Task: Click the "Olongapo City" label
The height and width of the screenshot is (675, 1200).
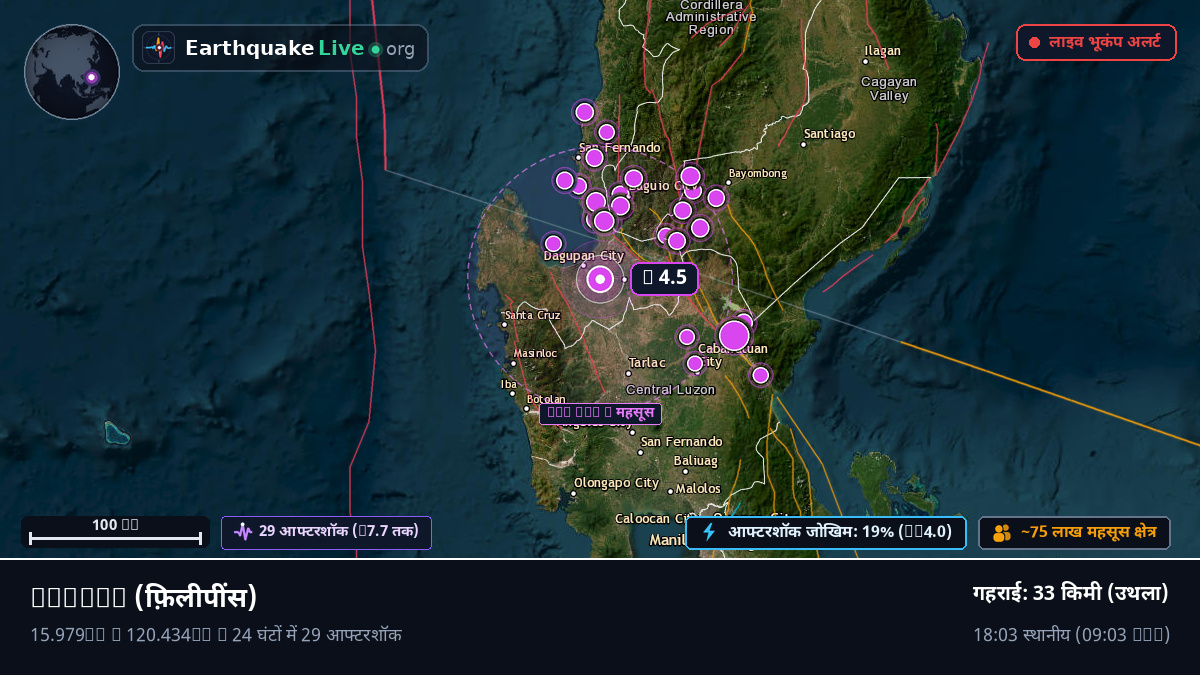Action: point(616,483)
